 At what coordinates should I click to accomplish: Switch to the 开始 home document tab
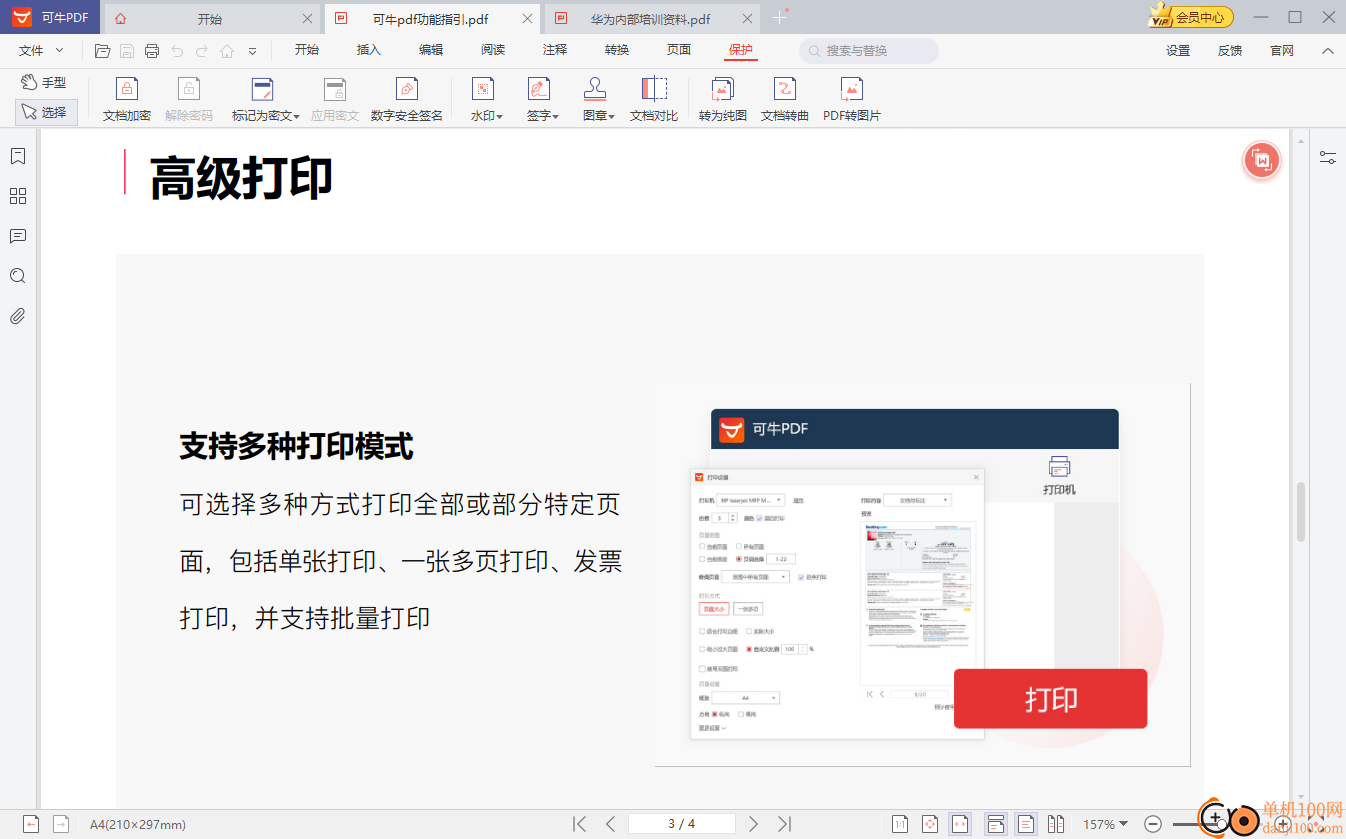211,18
